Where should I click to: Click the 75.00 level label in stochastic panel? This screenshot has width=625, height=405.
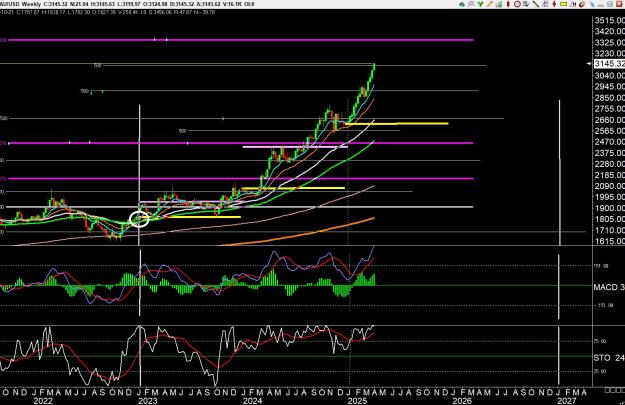coord(601,341)
